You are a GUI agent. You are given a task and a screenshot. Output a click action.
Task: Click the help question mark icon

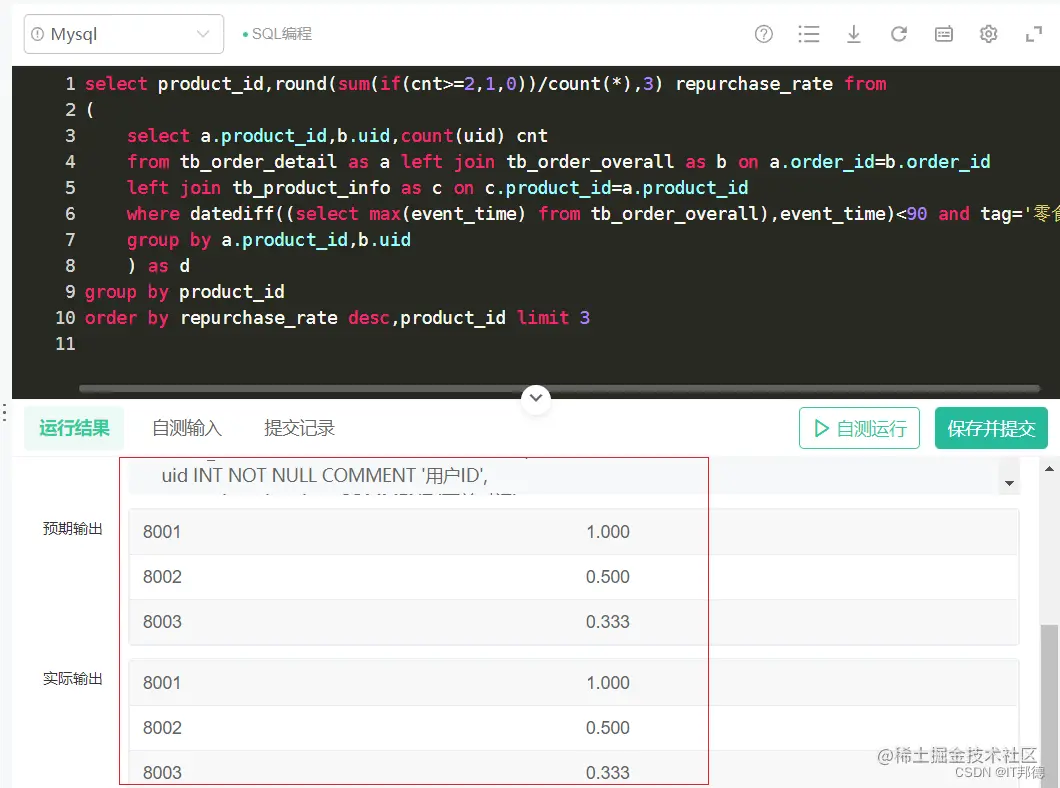pyautogui.click(x=763, y=34)
